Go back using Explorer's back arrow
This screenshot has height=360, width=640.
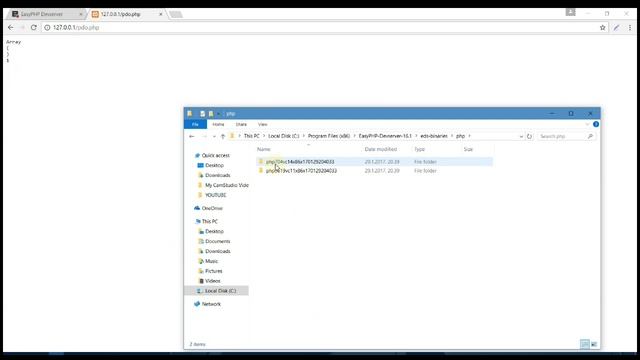tap(192, 136)
